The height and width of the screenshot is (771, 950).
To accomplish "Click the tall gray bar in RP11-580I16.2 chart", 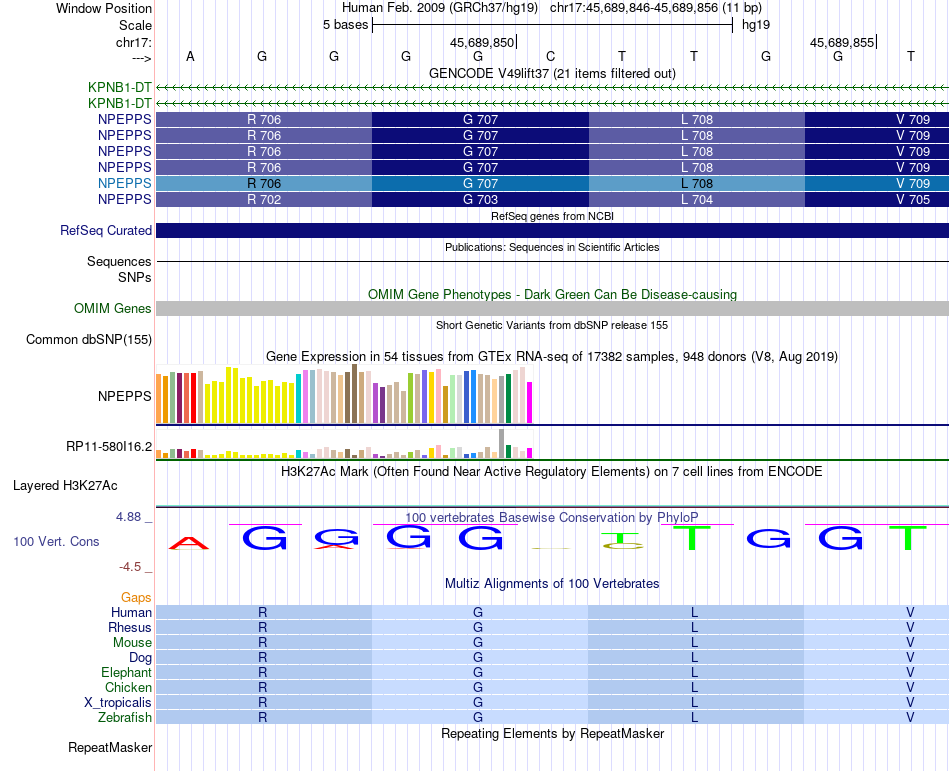I will click(502, 443).
